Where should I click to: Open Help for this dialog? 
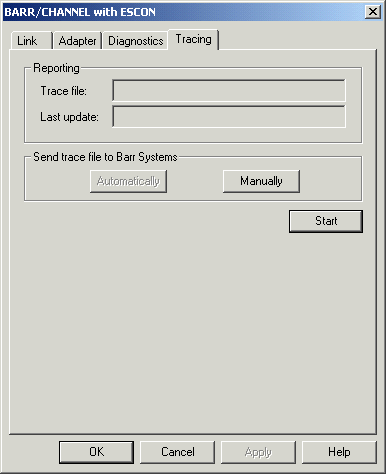[339, 452]
